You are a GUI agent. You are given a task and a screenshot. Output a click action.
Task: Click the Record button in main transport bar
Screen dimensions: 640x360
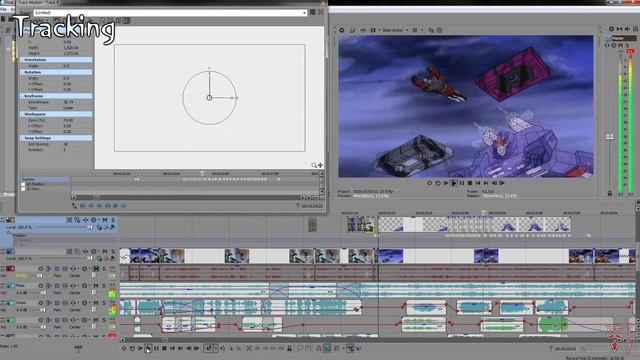[124, 348]
